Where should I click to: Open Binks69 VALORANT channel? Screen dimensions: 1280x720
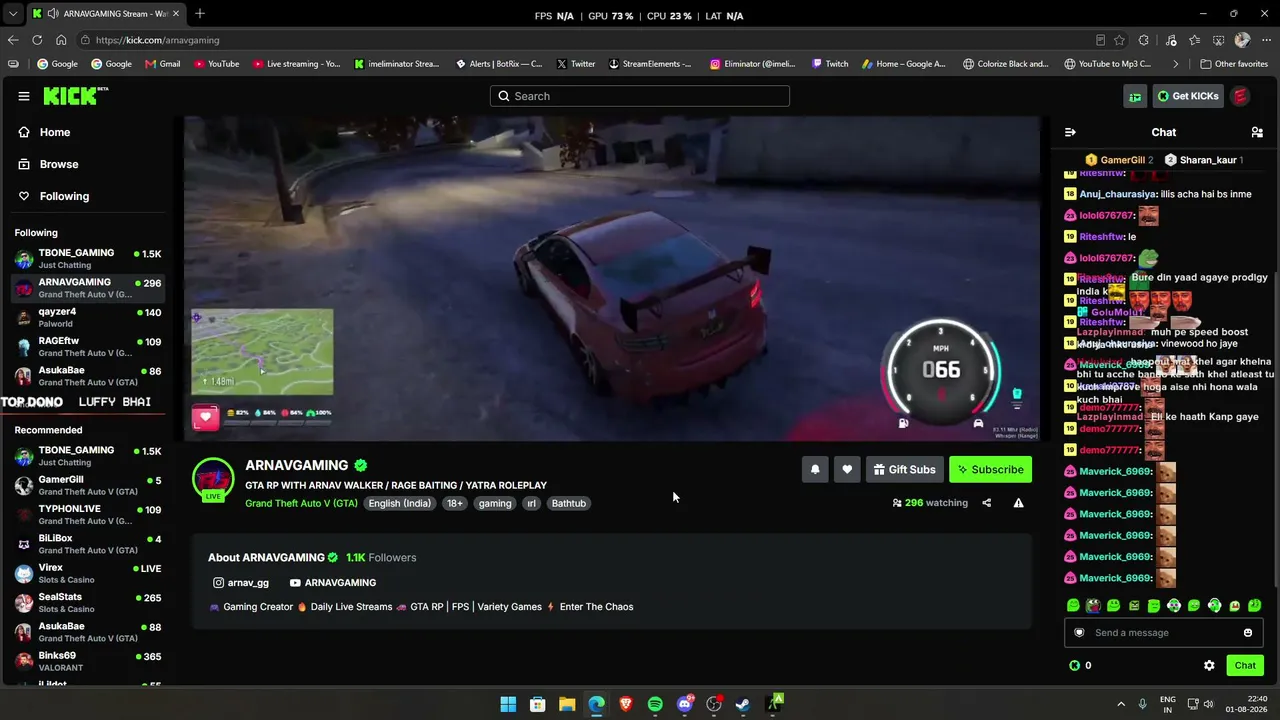(88, 661)
